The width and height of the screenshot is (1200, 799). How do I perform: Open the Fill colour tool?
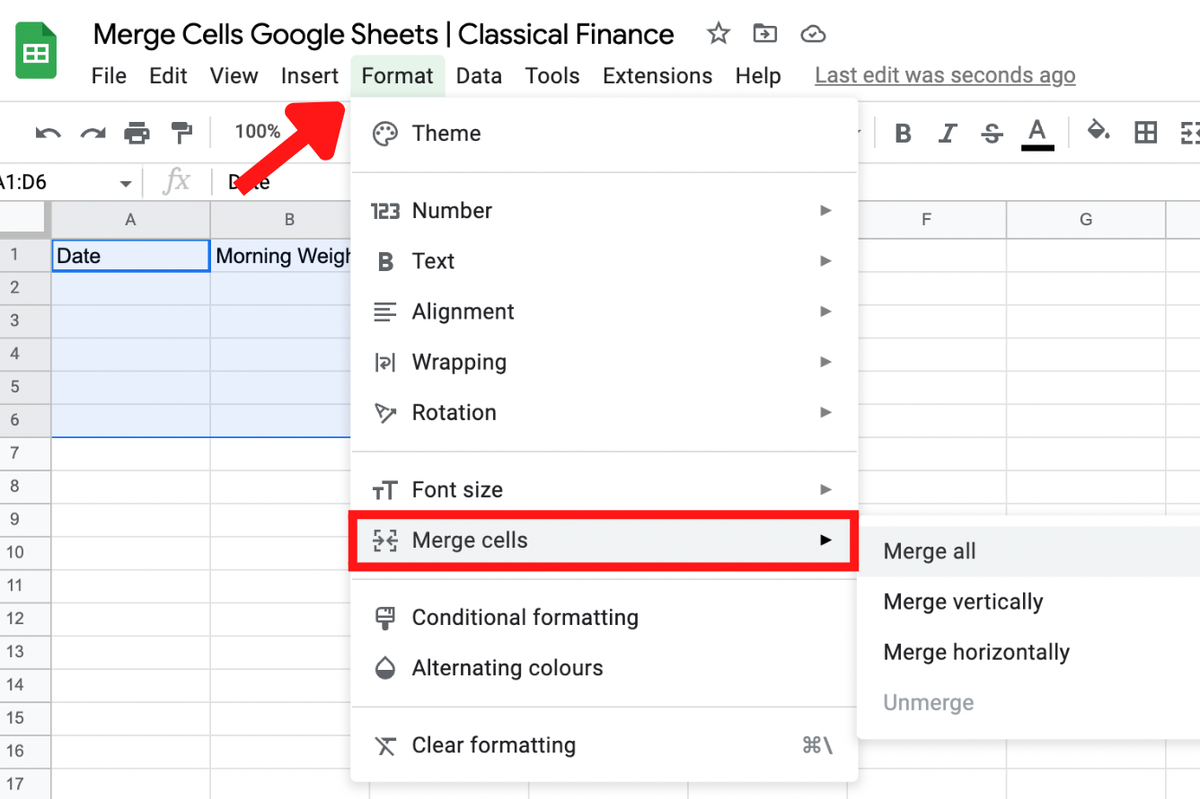(1098, 131)
